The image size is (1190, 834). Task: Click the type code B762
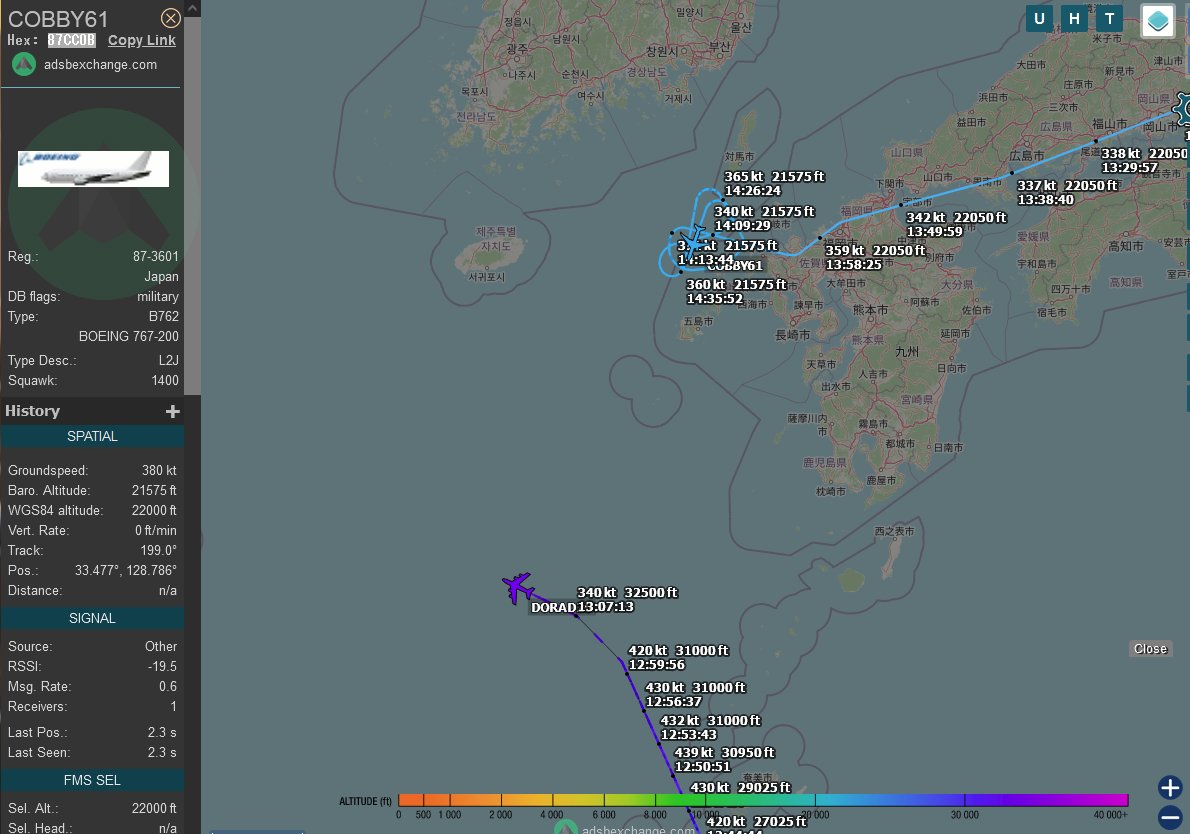[x=164, y=316]
